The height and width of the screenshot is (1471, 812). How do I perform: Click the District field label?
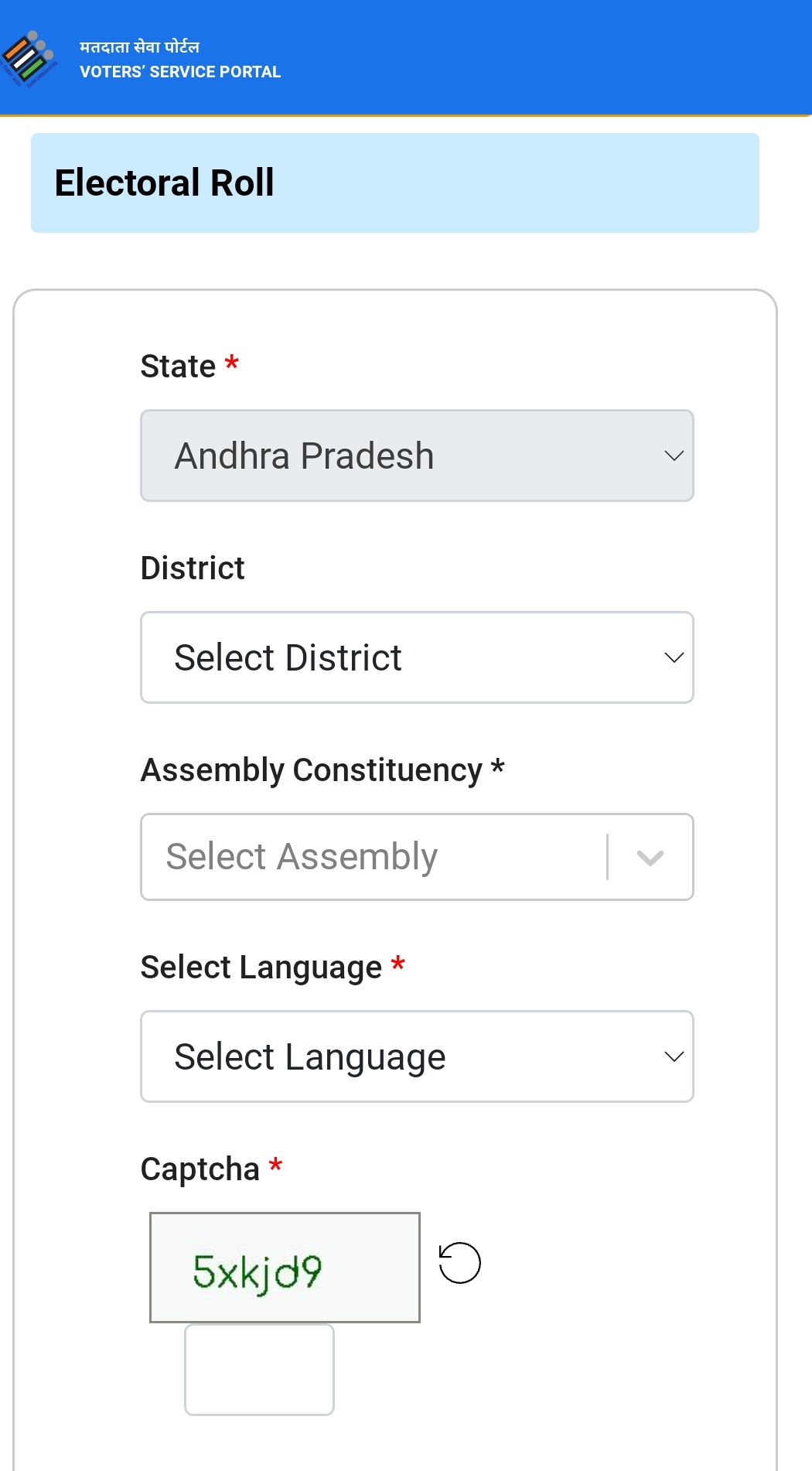coord(193,567)
